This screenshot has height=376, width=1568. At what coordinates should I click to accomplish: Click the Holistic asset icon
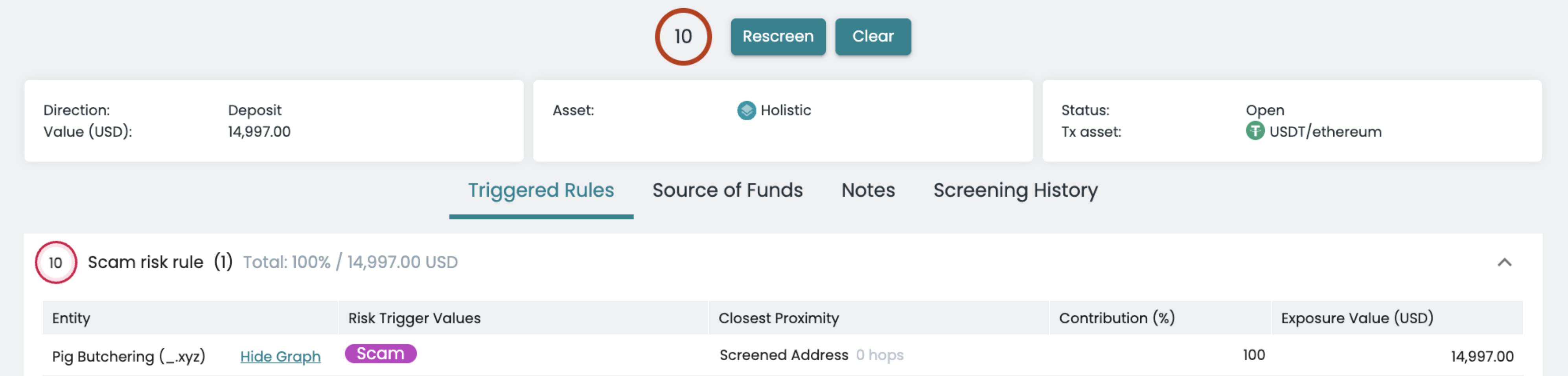click(x=746, y=110)
